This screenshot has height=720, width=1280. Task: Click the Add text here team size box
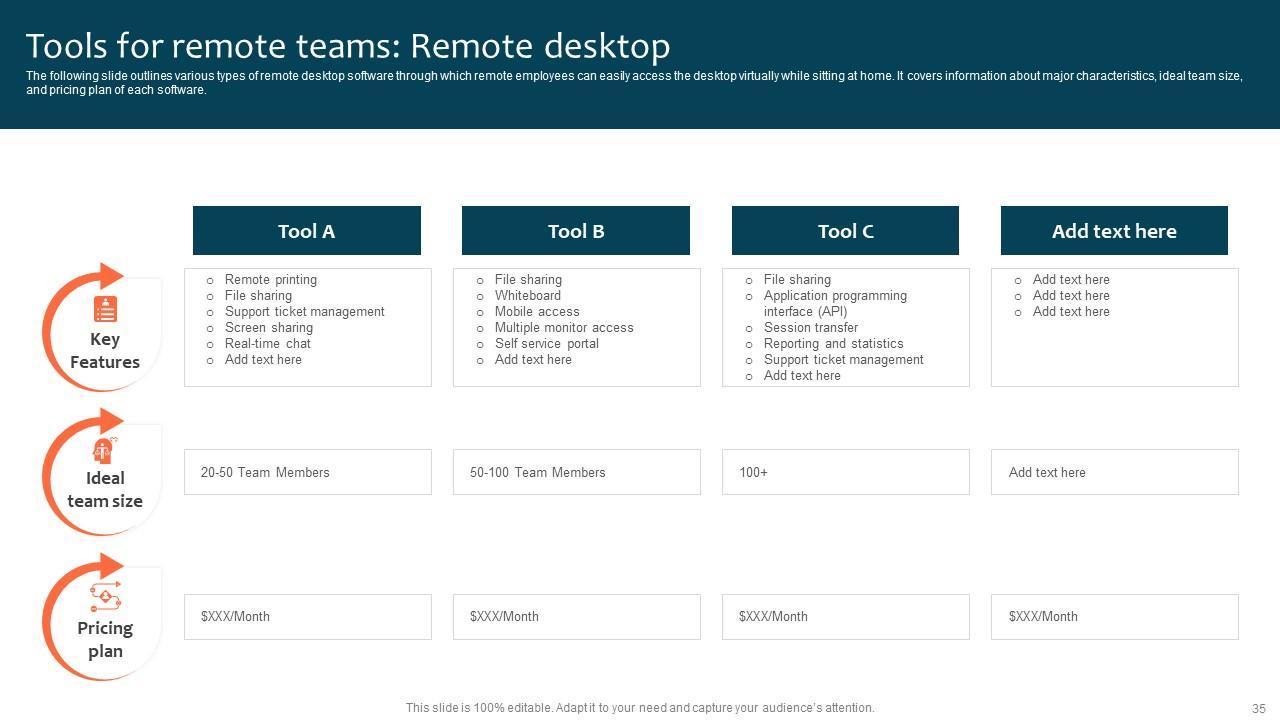tap(1115, 472)
